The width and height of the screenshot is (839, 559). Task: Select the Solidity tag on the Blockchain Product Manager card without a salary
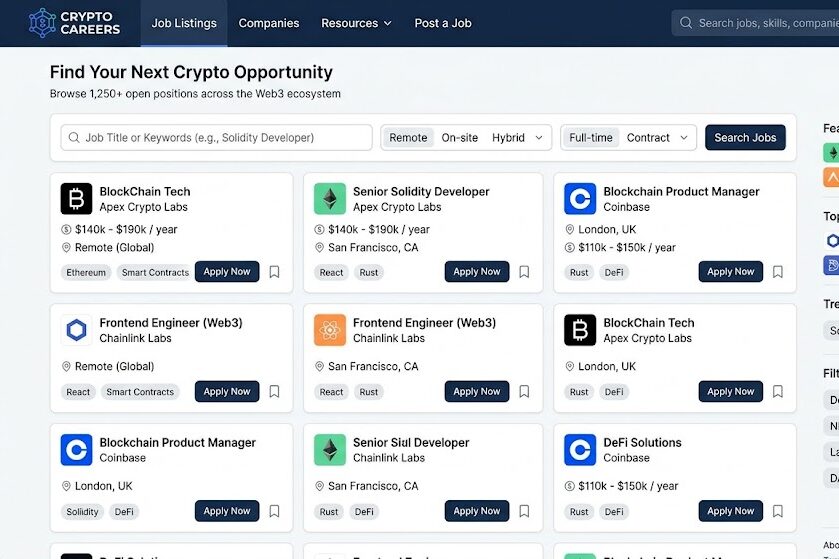(x=82, y=512)
